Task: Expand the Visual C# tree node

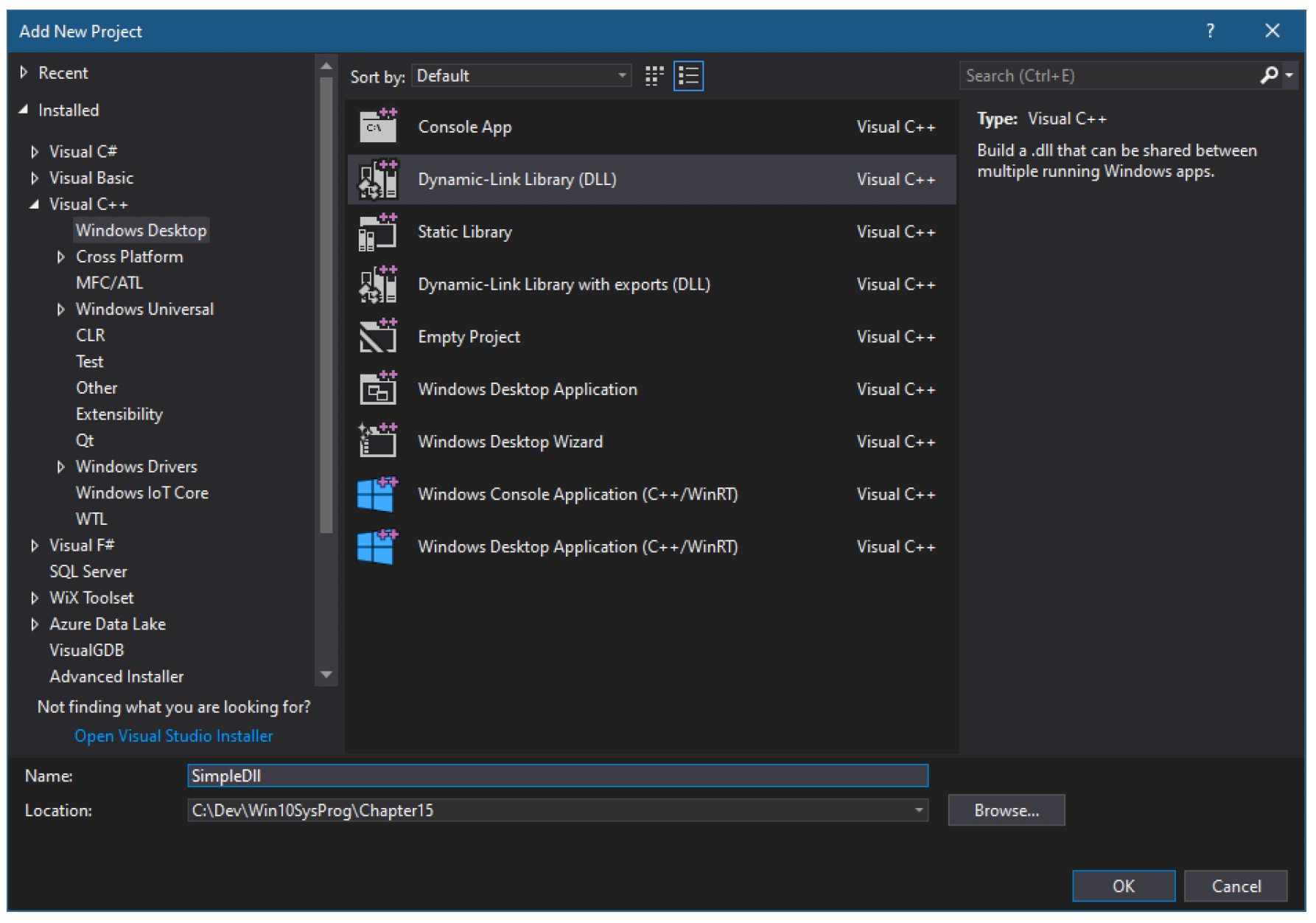Action: point(35,152)
